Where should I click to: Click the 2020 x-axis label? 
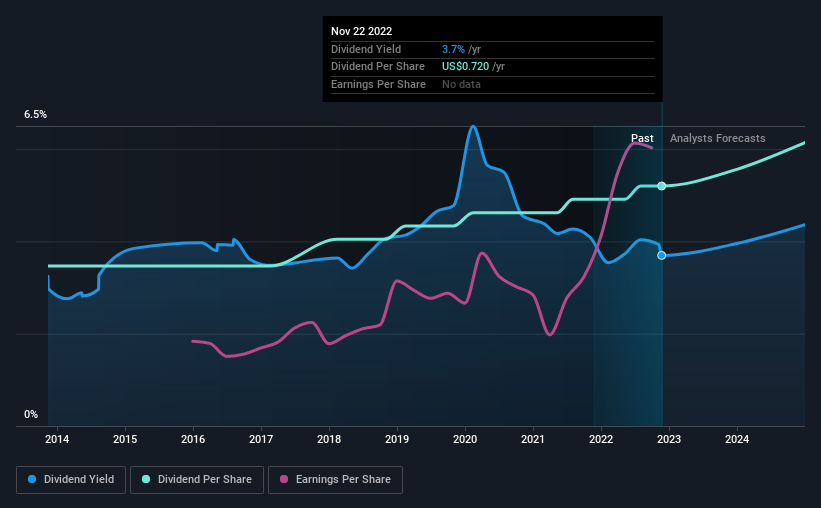point(465,439)
